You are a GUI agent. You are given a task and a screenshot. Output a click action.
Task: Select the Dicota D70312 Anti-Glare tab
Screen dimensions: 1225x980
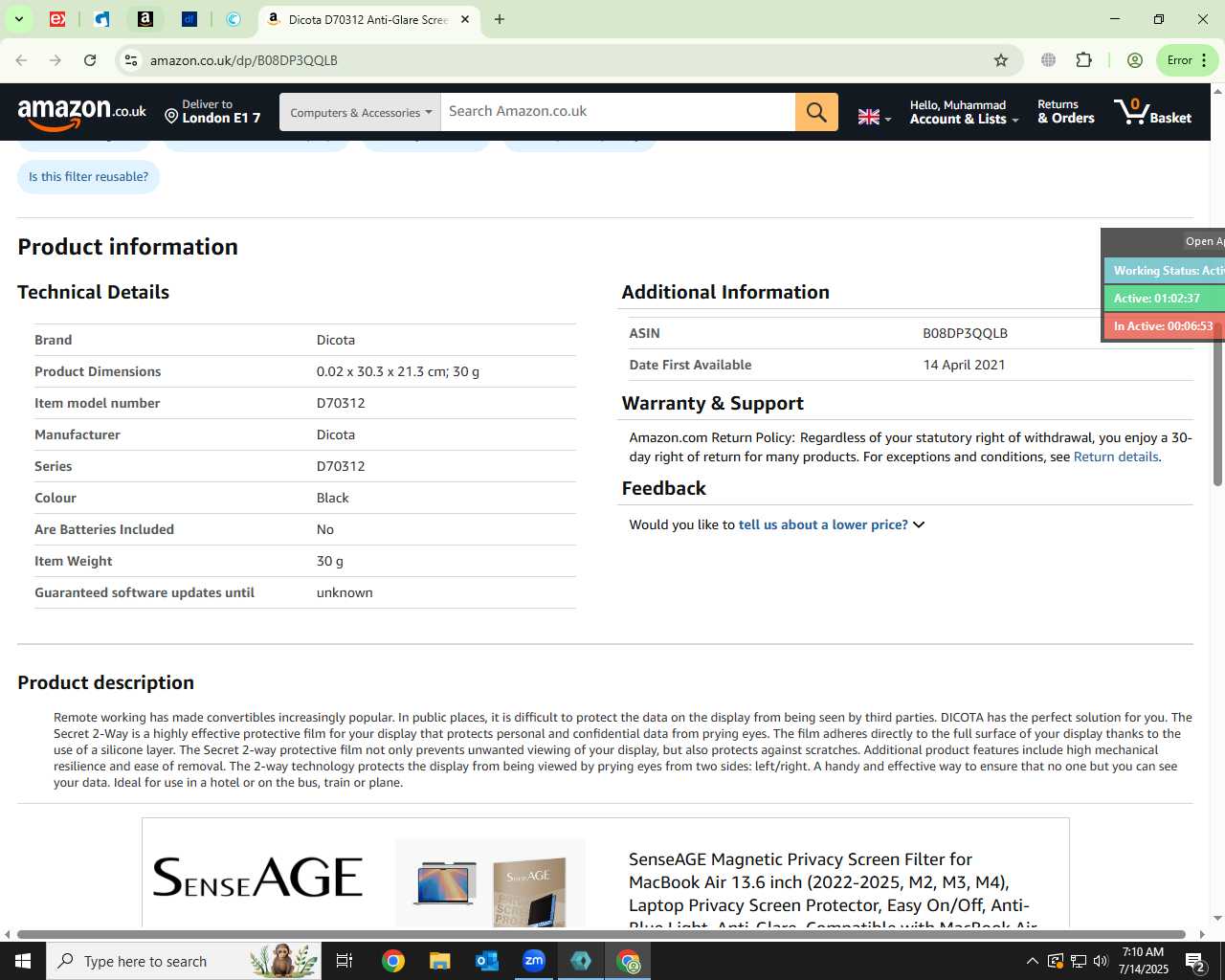click(368, 19)
